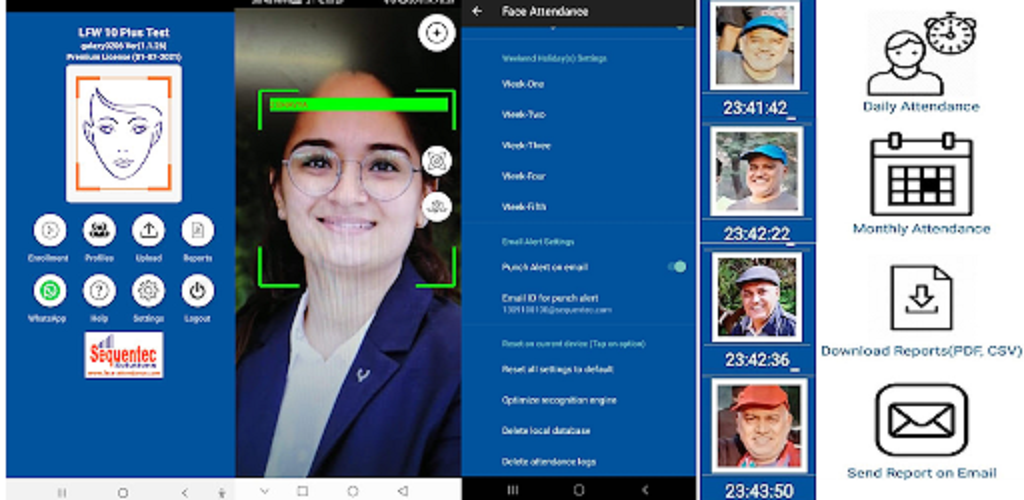Choose Optimize recognition engine option
The width and height of the screenshot is (1024, 500).
point(559,400)
